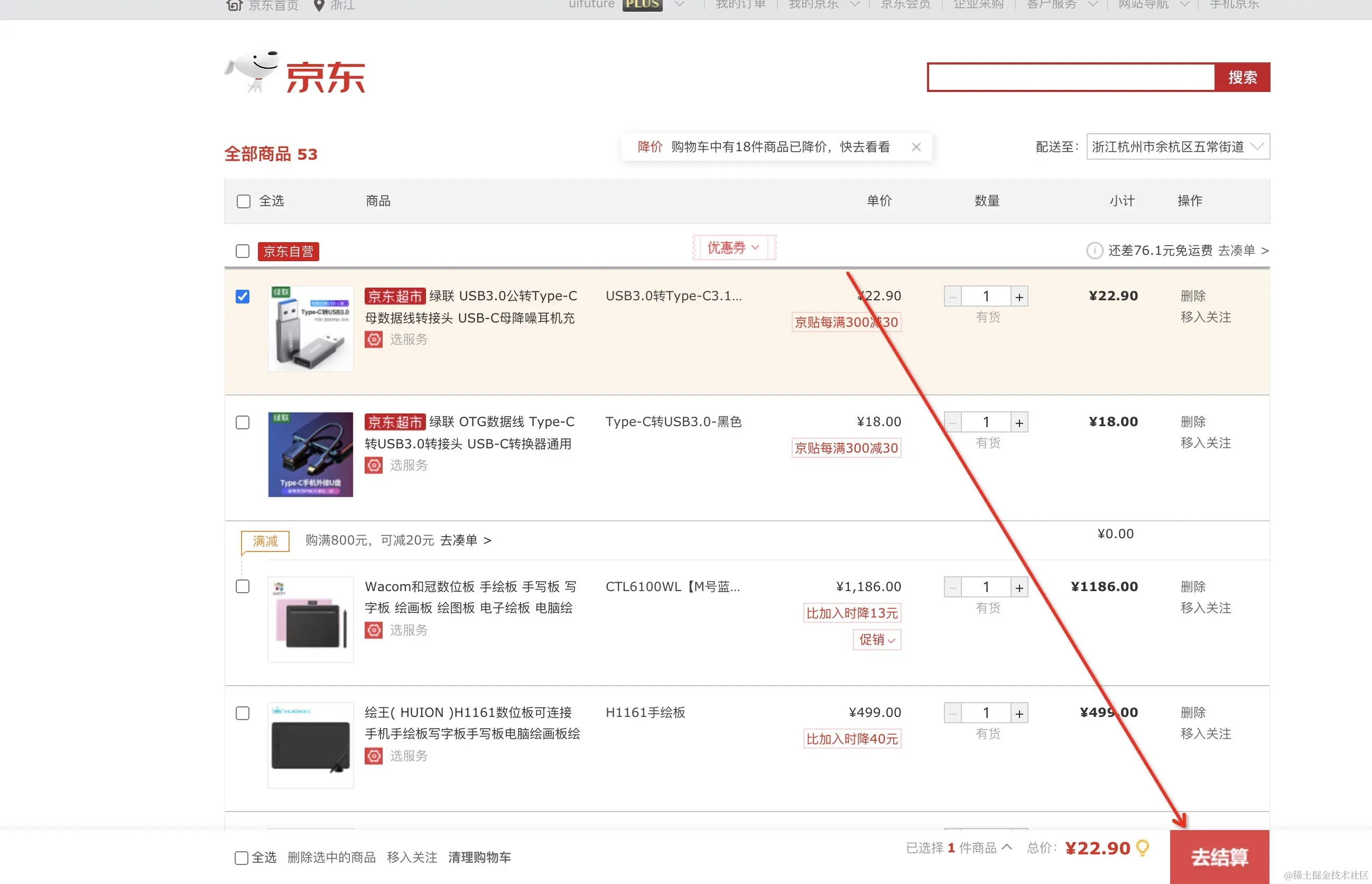Click the location pin icon near 浙江
The image size is (1372, 884).
pos(319,6)
